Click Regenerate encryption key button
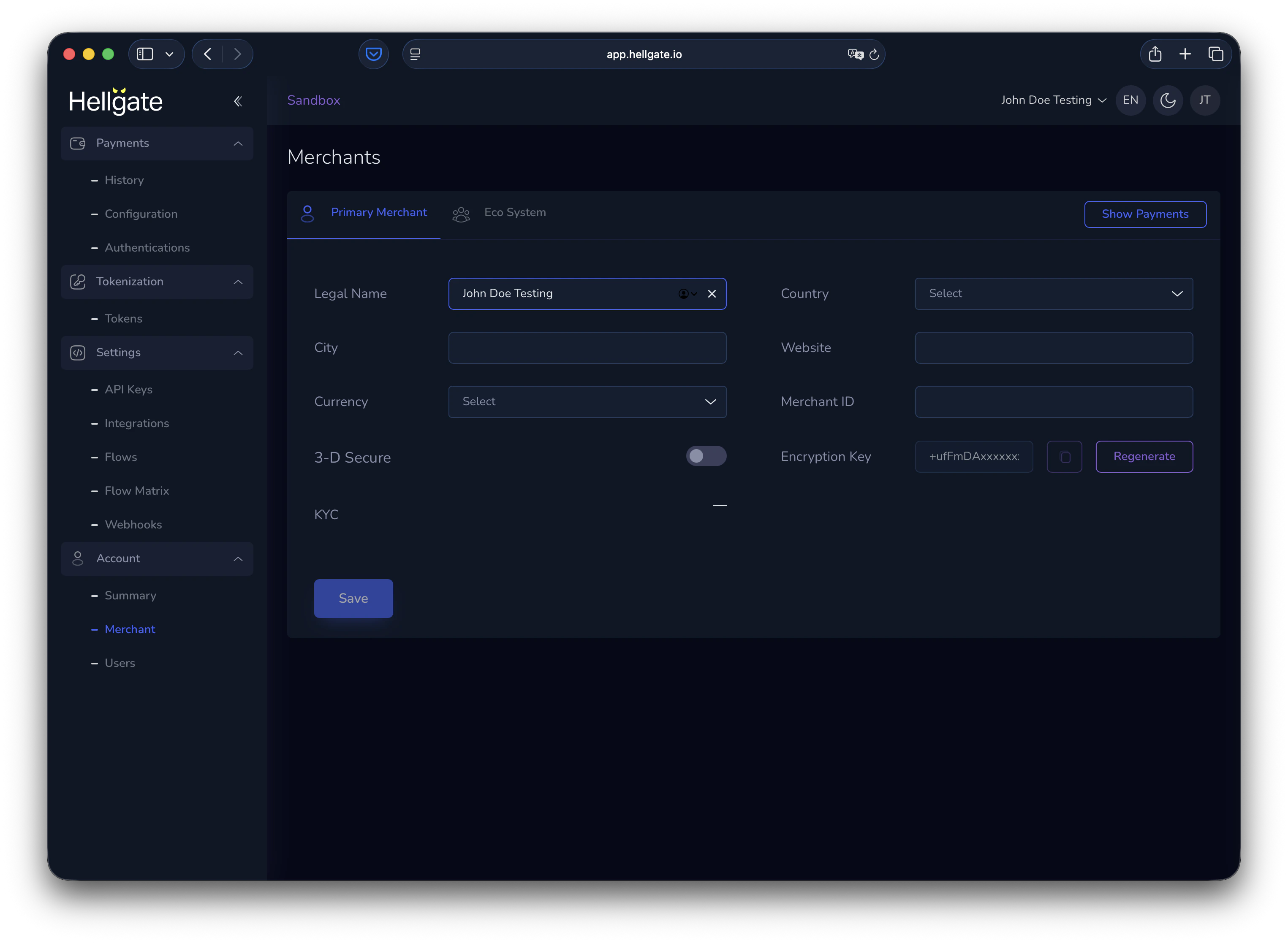Viewport: 1288px width, 943px height. point(1144,457)
